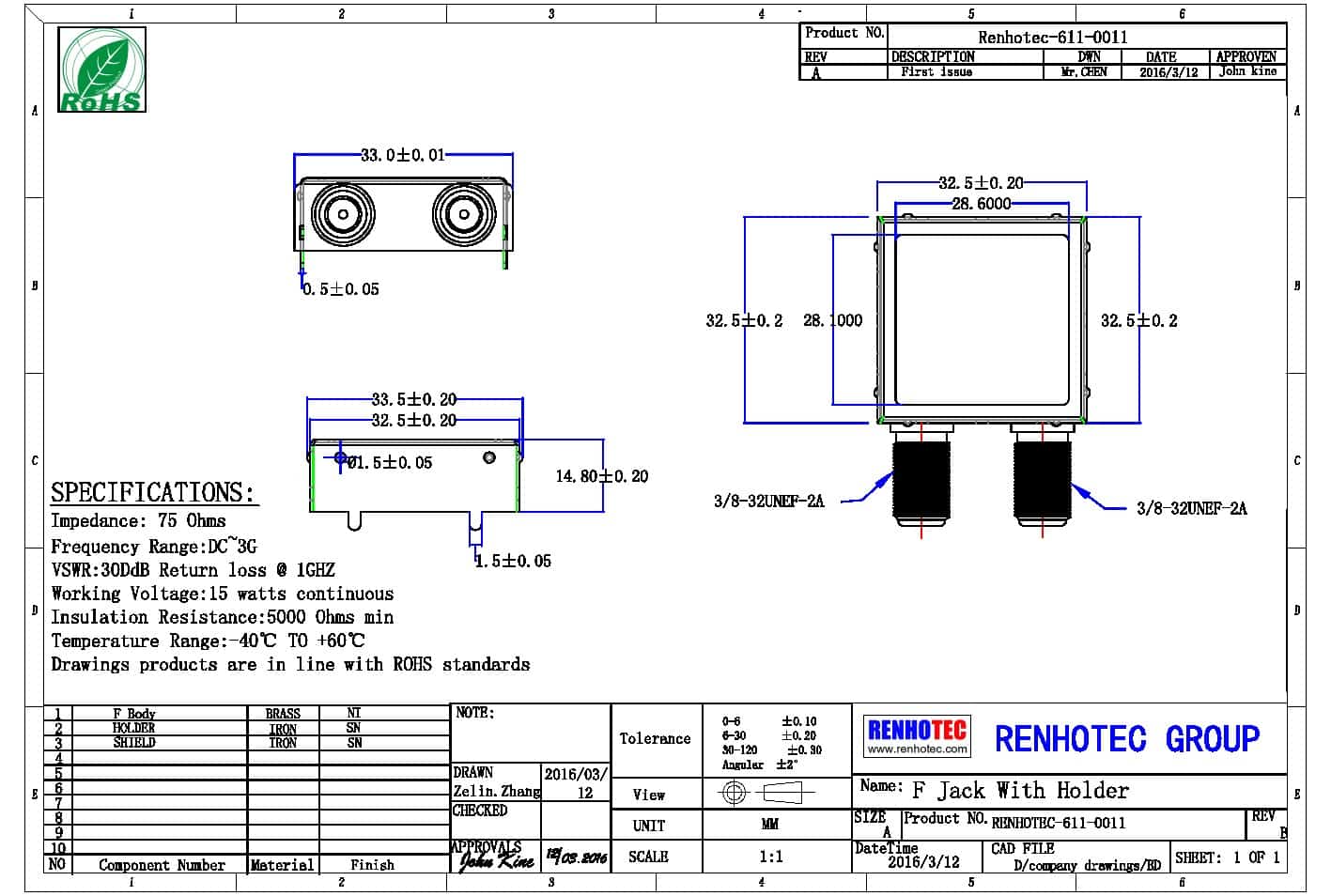
Task: Select the 14.80±0.20 height dimension
Action: pyautogui.click(x=601, y=476)
